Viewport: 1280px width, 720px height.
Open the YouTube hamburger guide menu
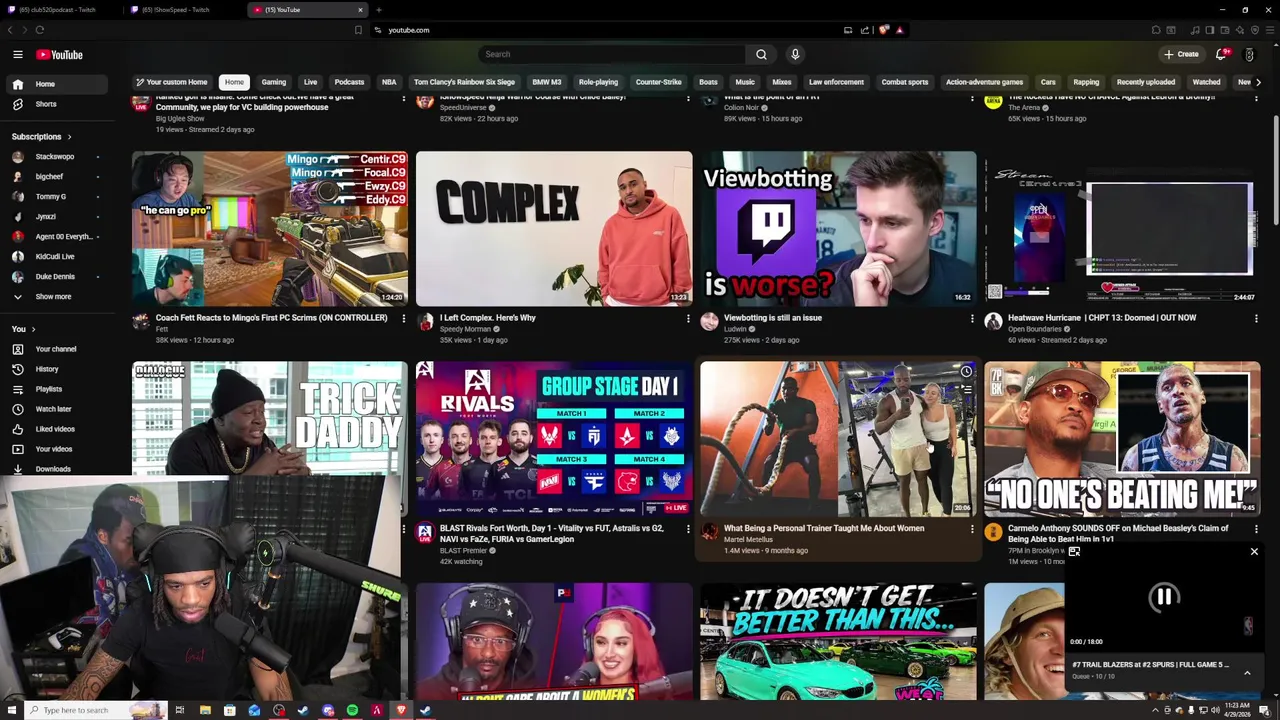coord(18,54)
